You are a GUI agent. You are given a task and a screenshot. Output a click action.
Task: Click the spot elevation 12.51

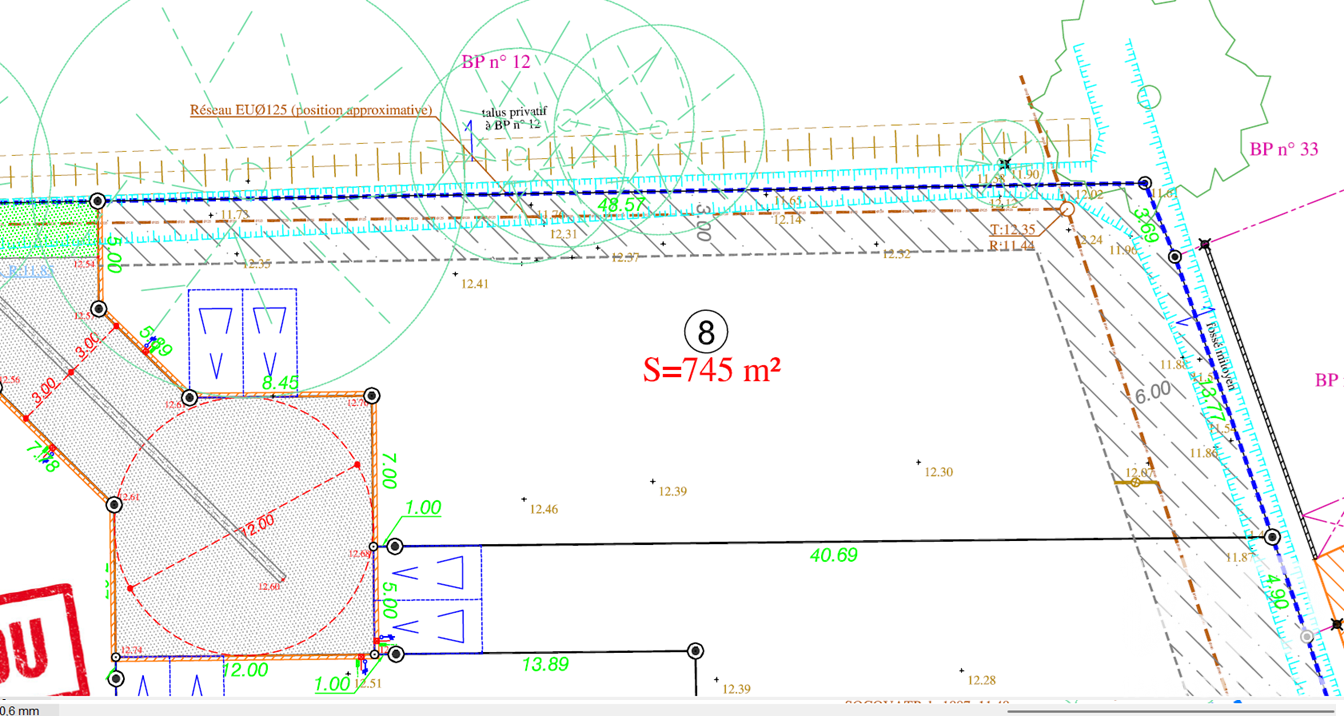[369, 683]
